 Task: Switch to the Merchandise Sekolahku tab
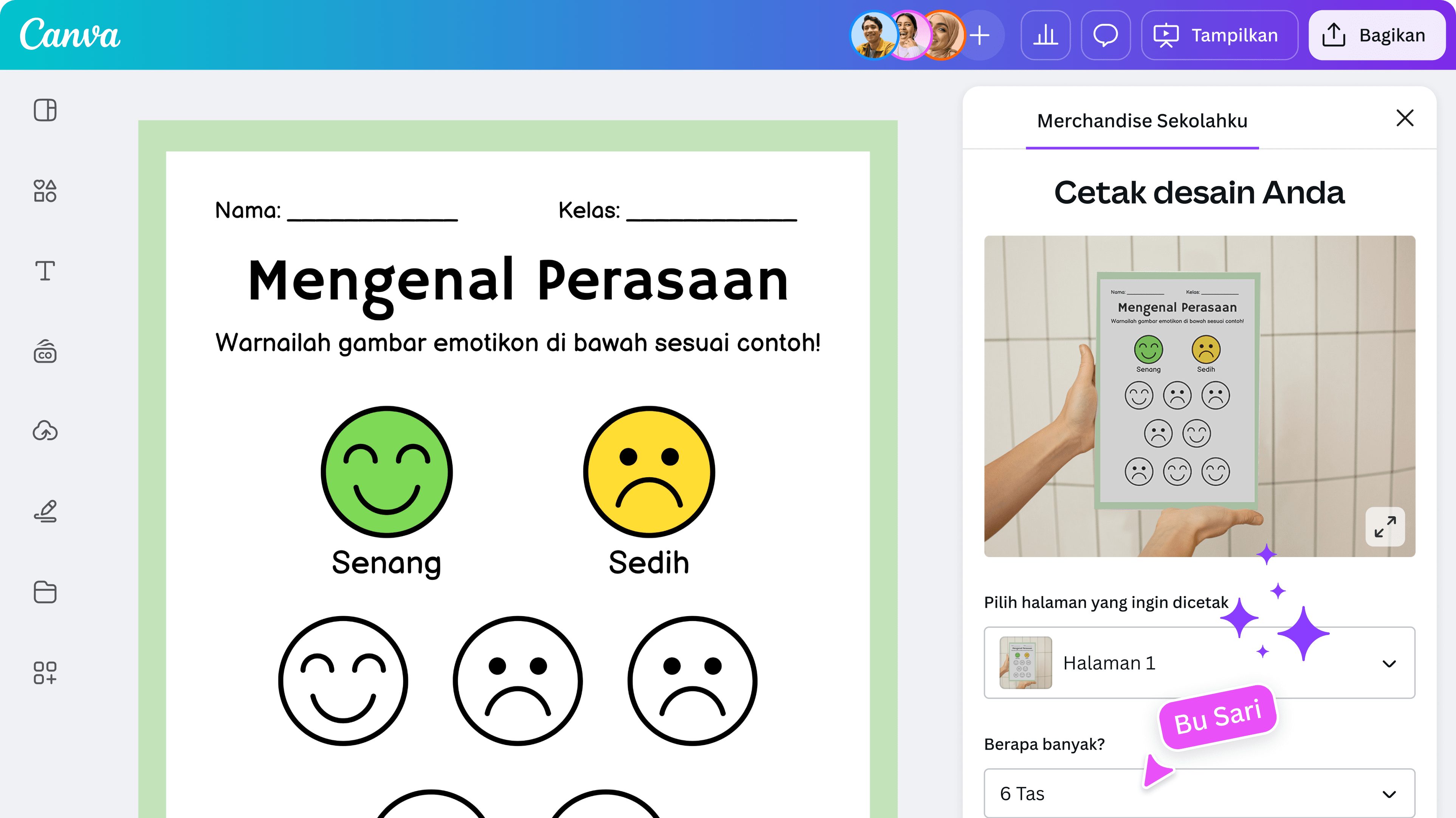point(1142,120)
